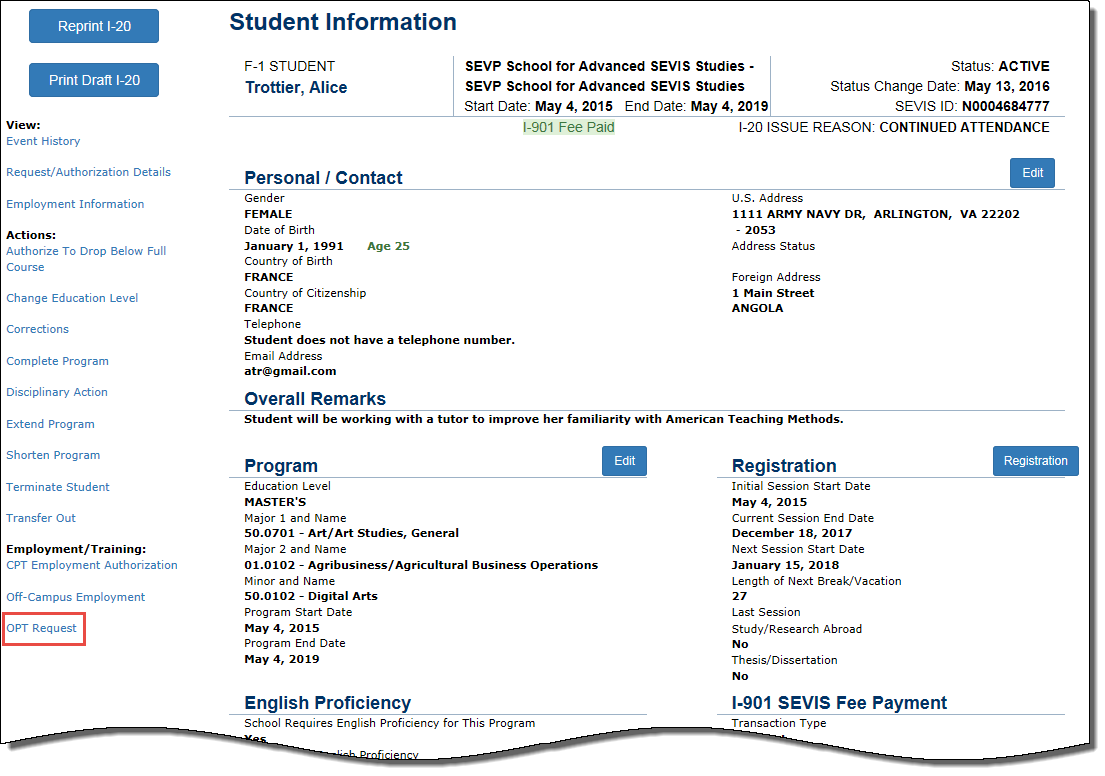Open the Event History view

click(x=43, y=141)
